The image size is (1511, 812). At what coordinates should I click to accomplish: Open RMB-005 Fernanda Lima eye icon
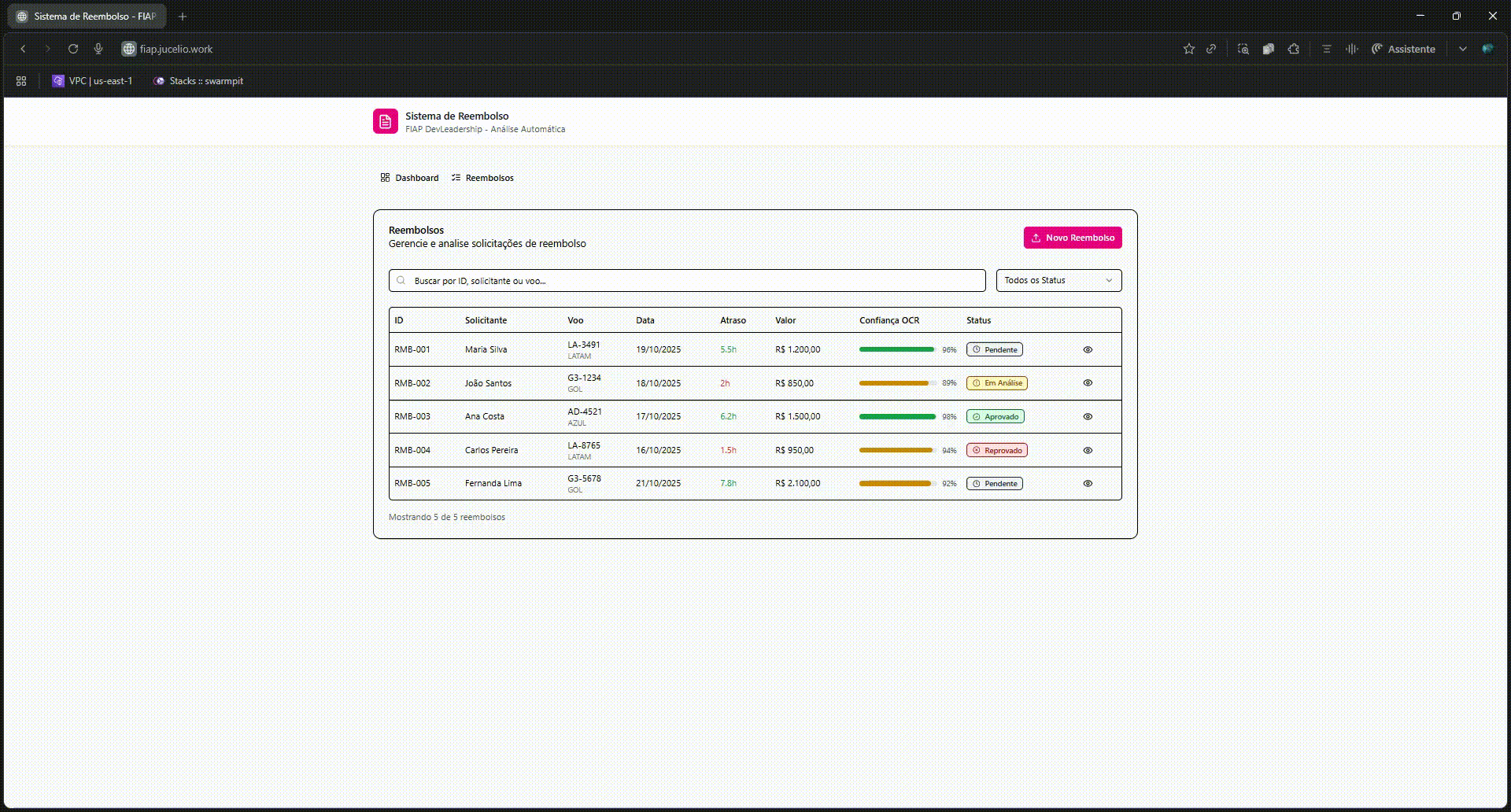[x=1087, y=484]
